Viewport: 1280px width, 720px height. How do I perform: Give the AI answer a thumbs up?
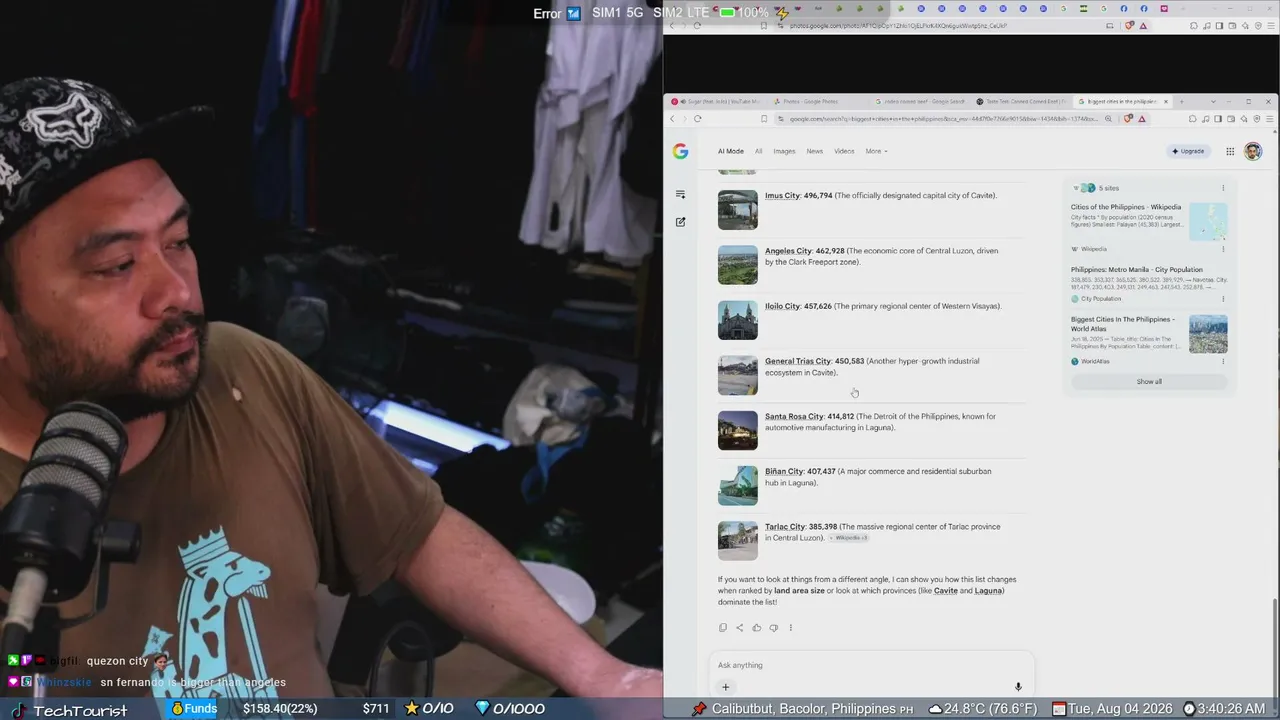[x=757, y=628]
